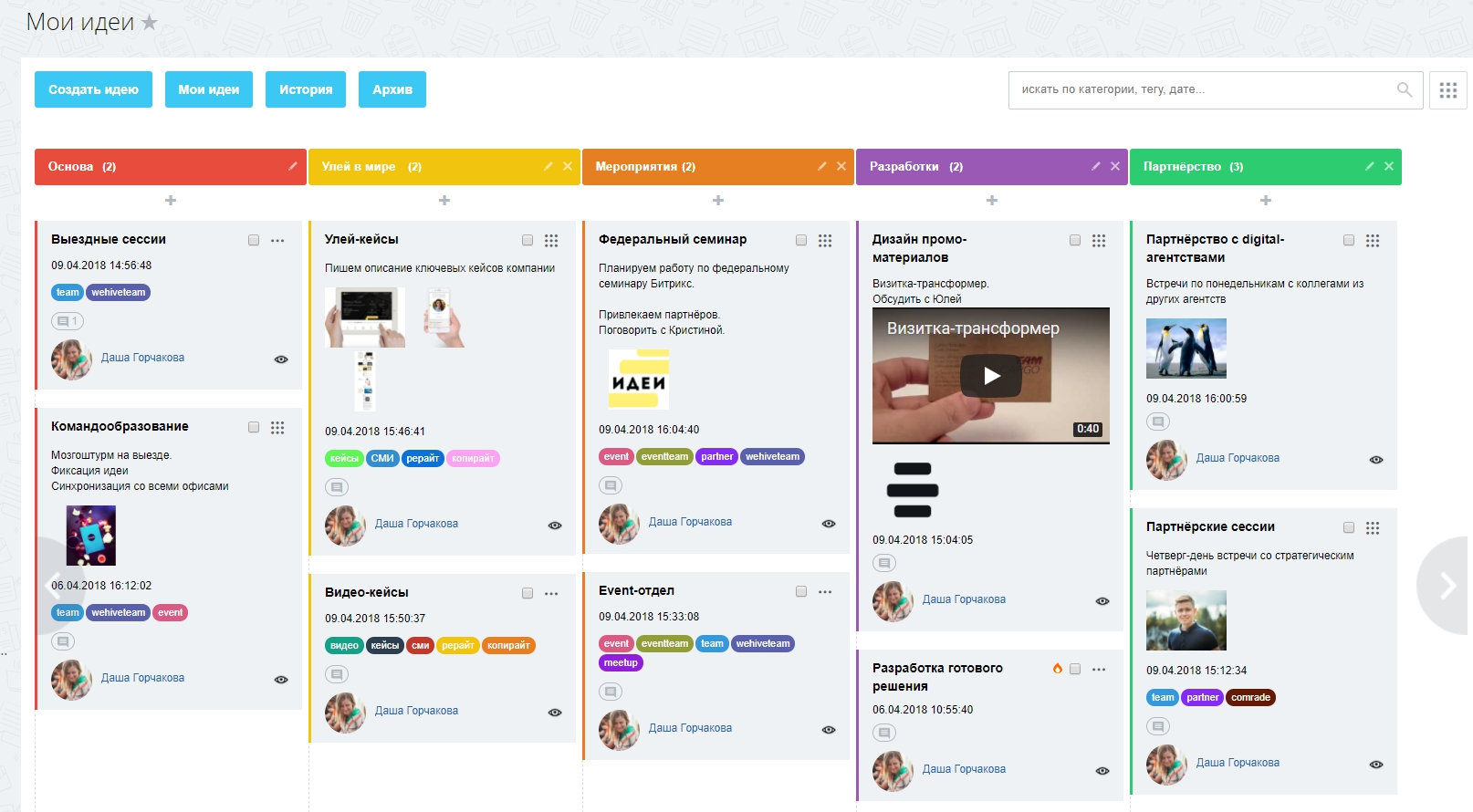Open Даша Горчакова link on Партнёрские сессии
This screenshot has width=1473, height=812.
point(1238,763)
